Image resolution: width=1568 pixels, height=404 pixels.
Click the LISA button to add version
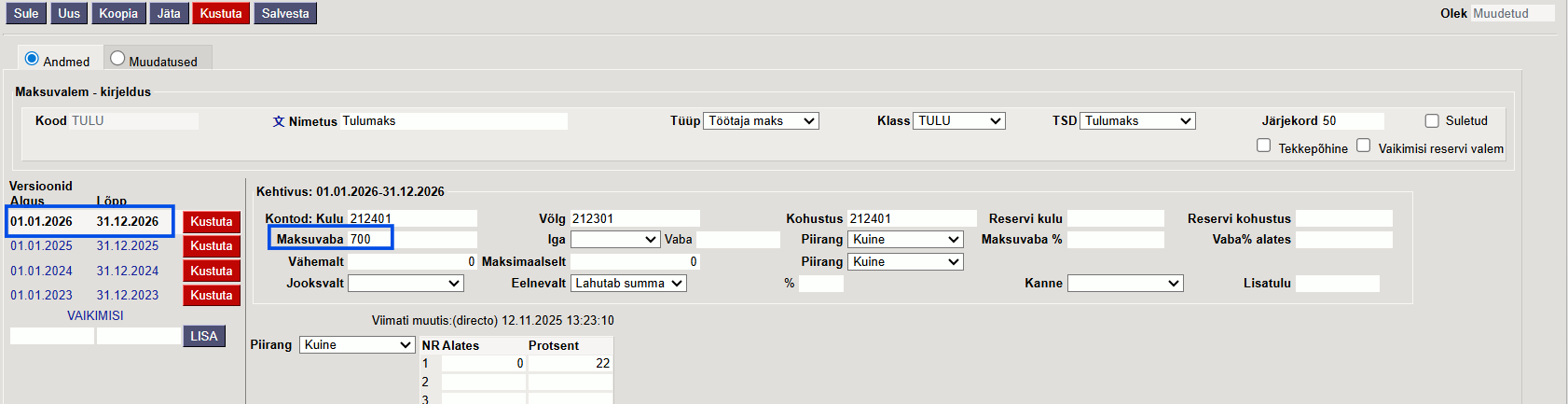tap(204, 336)
